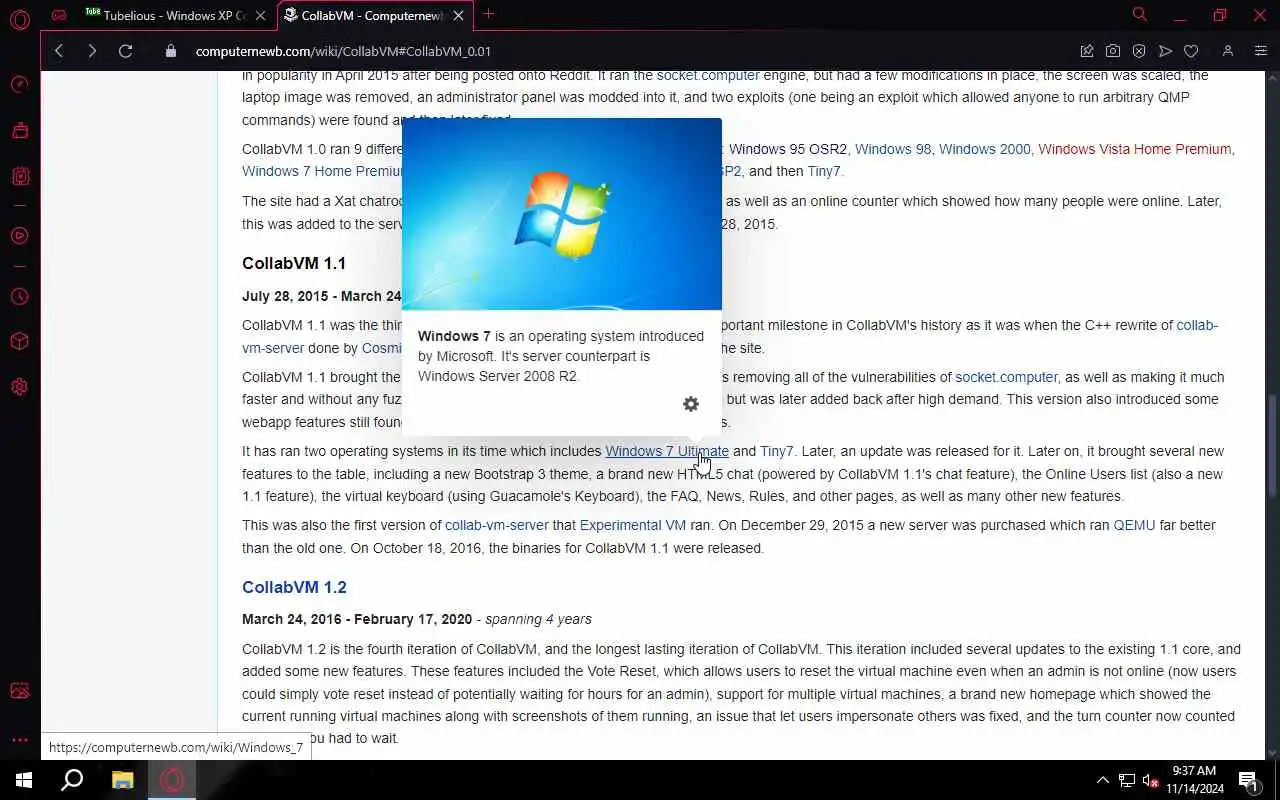Open the sidebar picture icon near bottom

(x=19, y=691)
